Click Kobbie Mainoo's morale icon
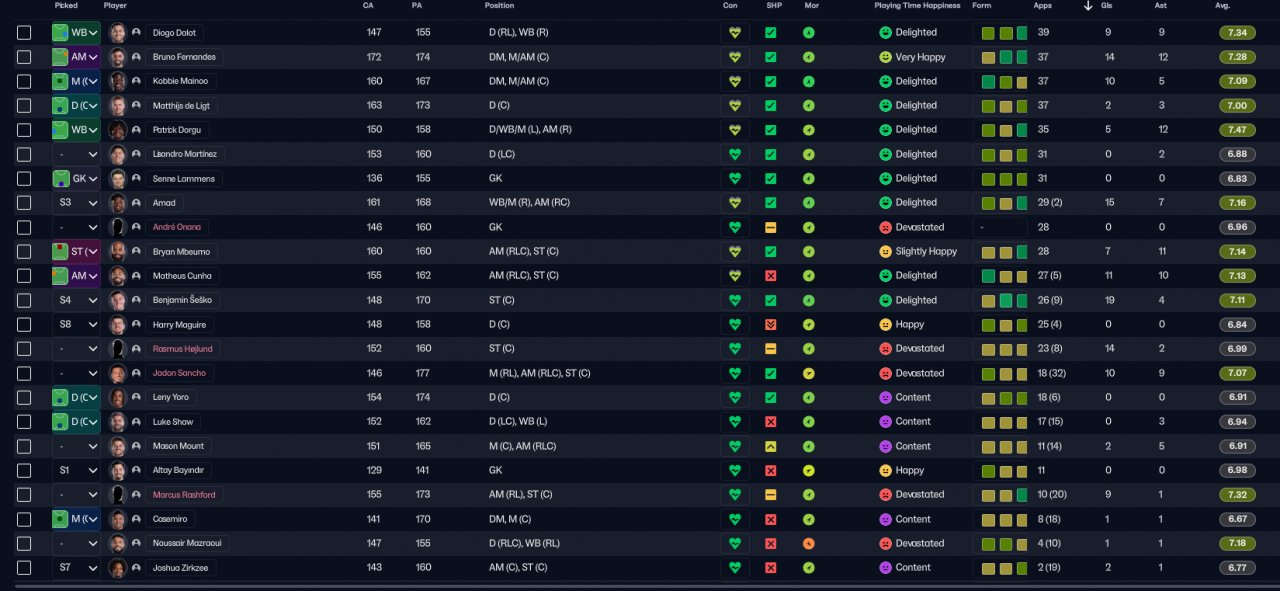 point(809,81)
